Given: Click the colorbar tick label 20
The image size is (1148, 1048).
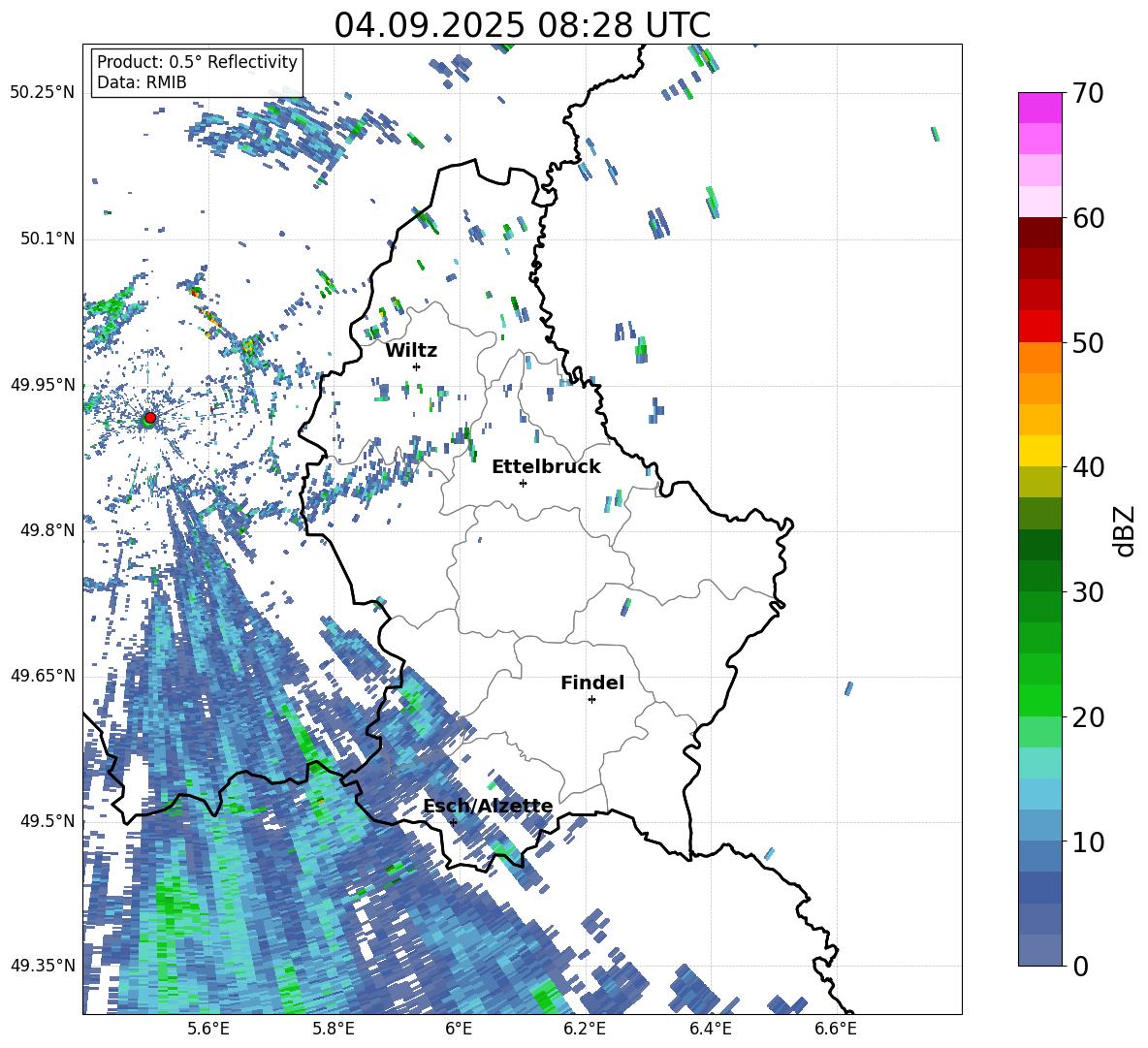Looking at the screenshot, I should [x=1088, y=716].
